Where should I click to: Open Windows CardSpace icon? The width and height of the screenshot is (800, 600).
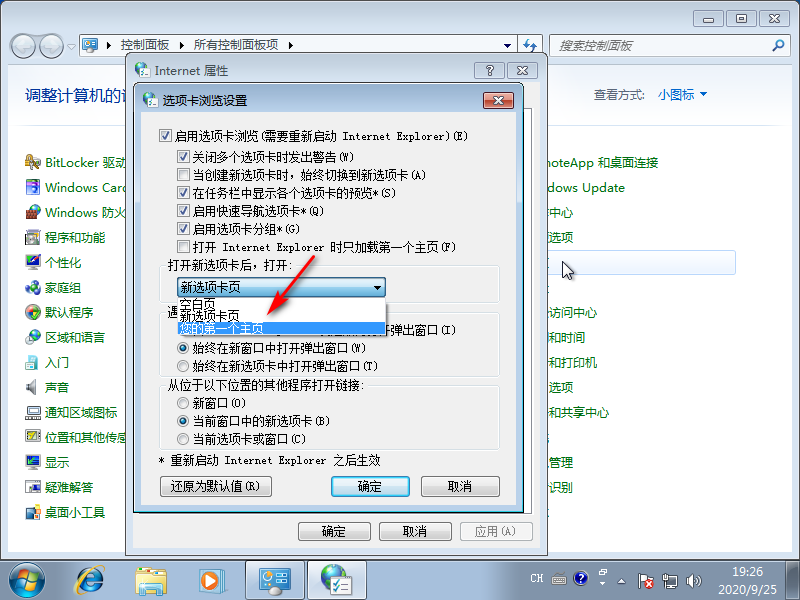click(x=33, y=187)
